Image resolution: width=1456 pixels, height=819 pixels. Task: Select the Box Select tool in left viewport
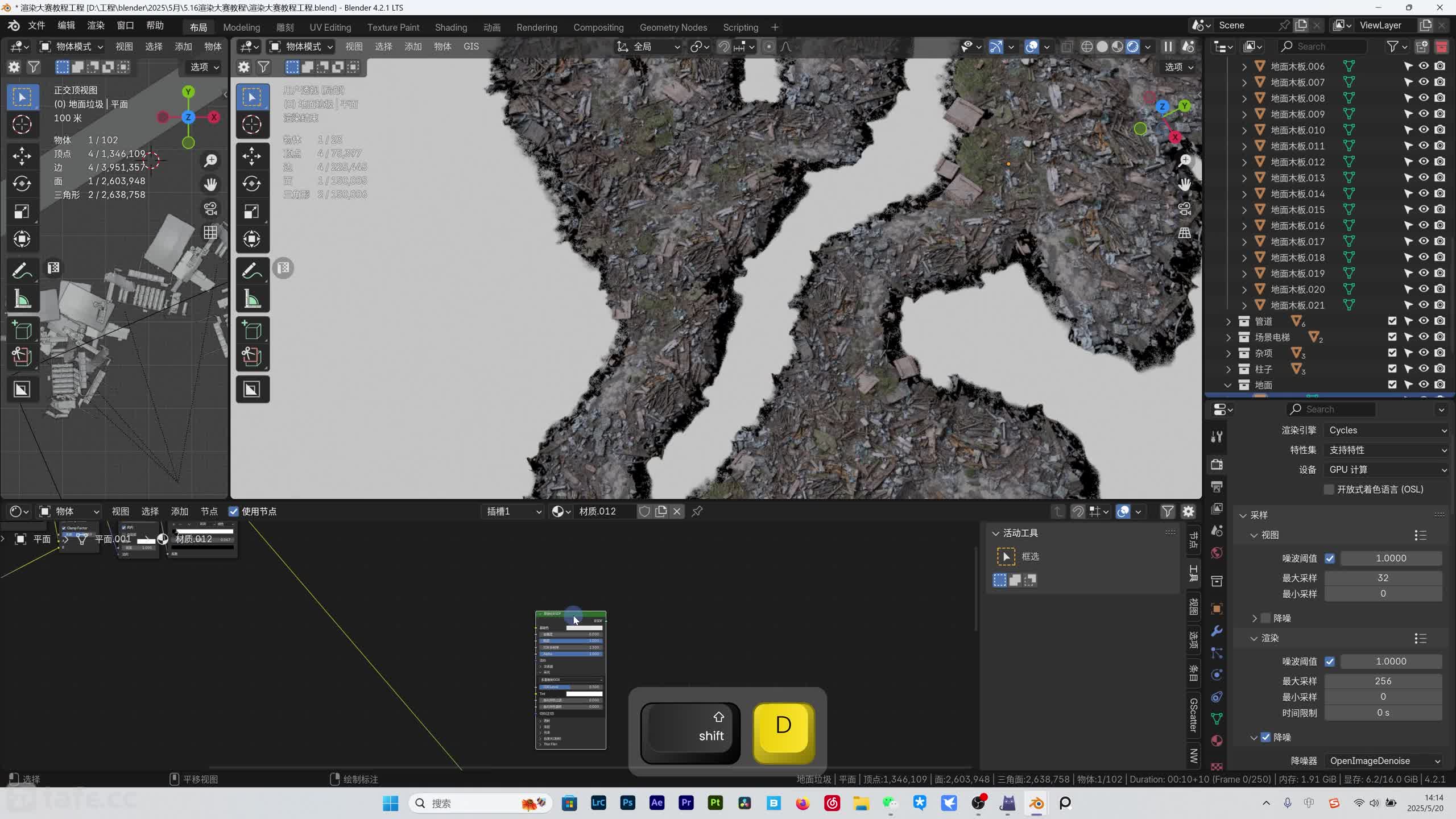coord(22,97)
